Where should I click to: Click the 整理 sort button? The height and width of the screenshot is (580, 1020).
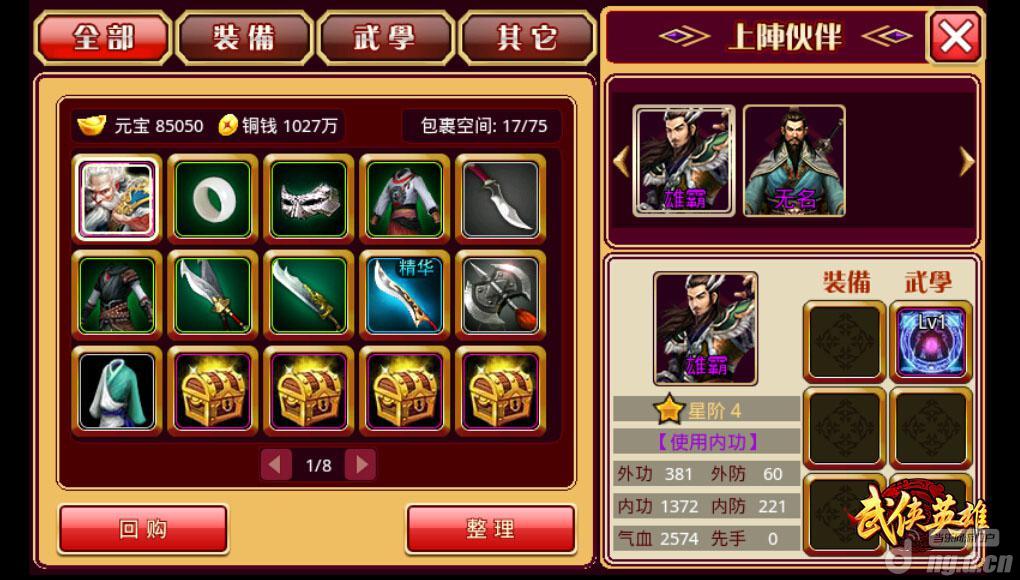coord(490,529)
